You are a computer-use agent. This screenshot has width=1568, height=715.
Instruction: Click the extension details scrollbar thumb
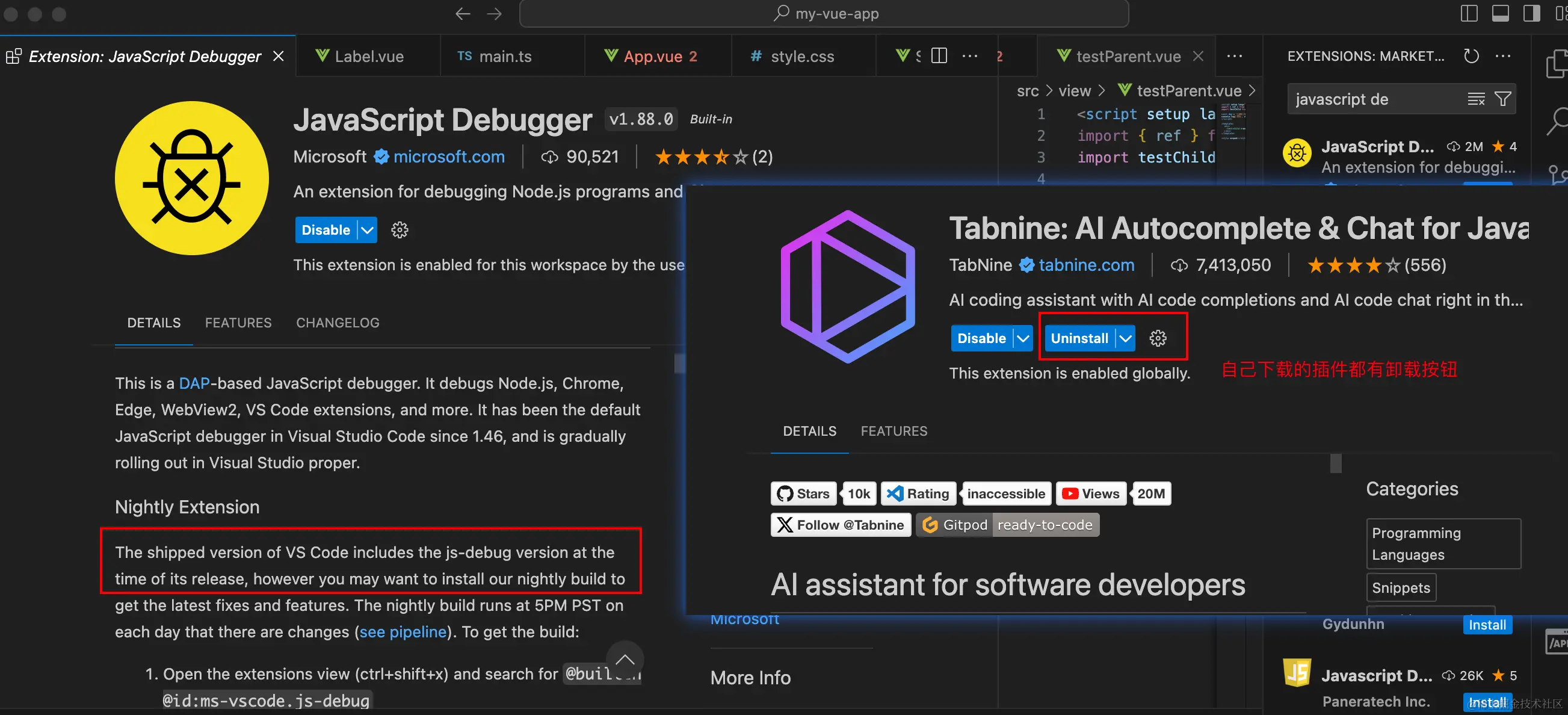pyautogui.click(x=679, y=364)
